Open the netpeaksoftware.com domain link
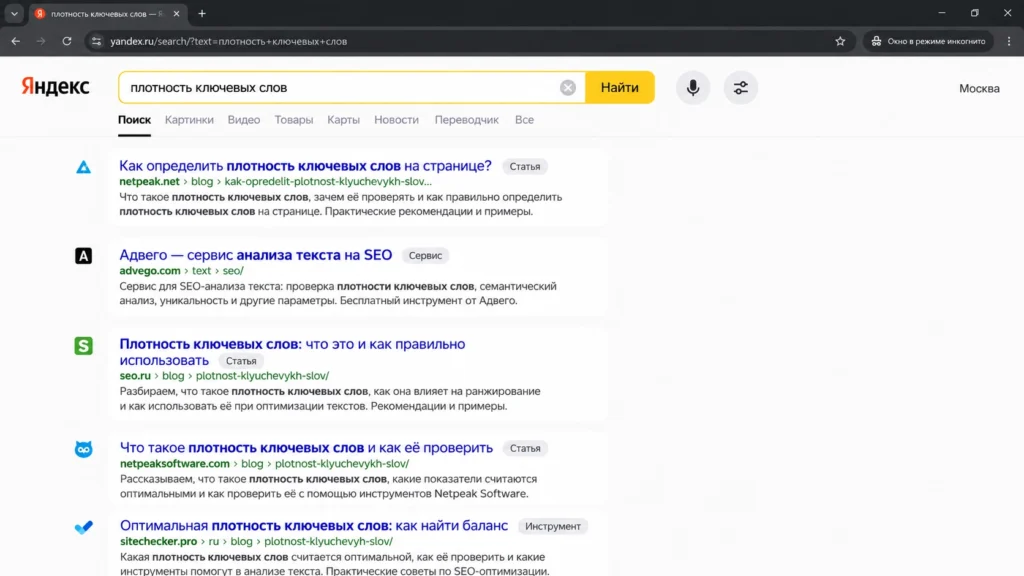This screenshot has width=1024, height=576. coord(174,464)
